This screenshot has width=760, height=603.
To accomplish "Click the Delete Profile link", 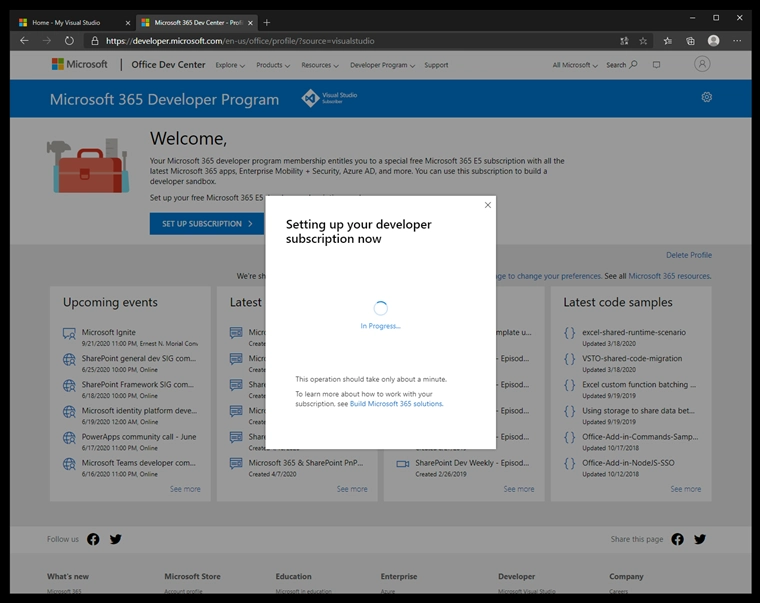I will coord(689,255).
